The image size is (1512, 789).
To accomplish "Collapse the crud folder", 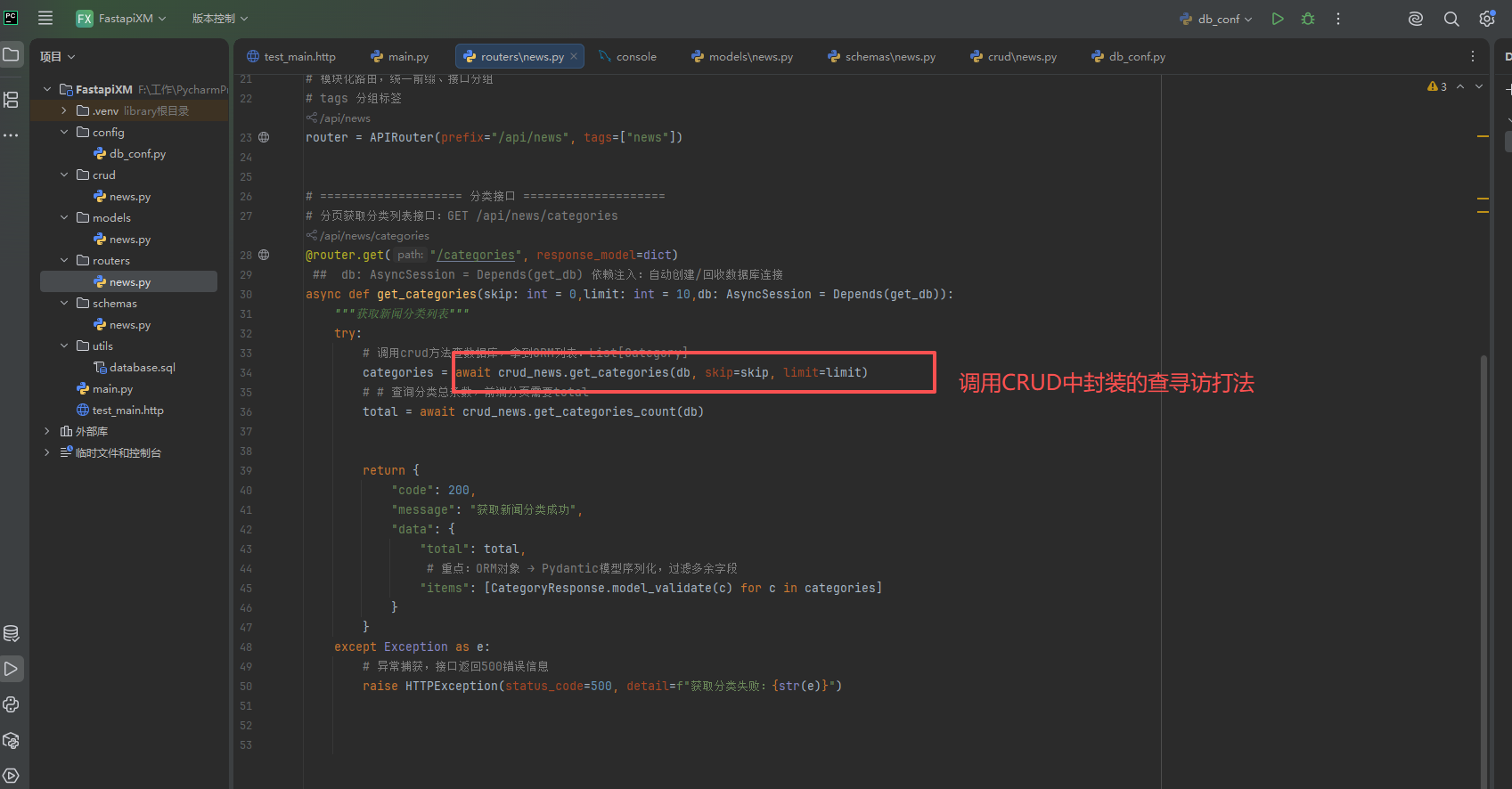I will click(x=64, y=175).
